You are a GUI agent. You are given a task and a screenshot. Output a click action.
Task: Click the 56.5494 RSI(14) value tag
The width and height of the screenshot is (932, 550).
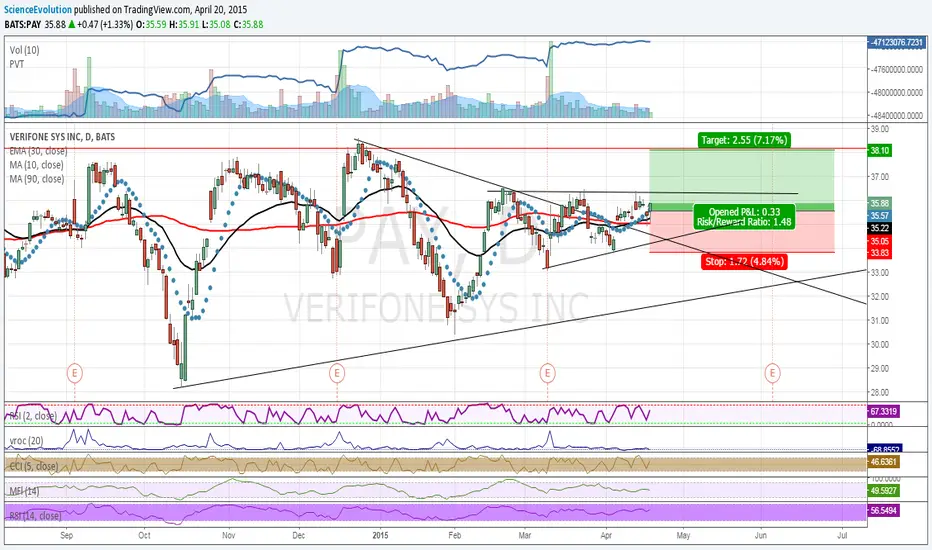pos(884,510)
